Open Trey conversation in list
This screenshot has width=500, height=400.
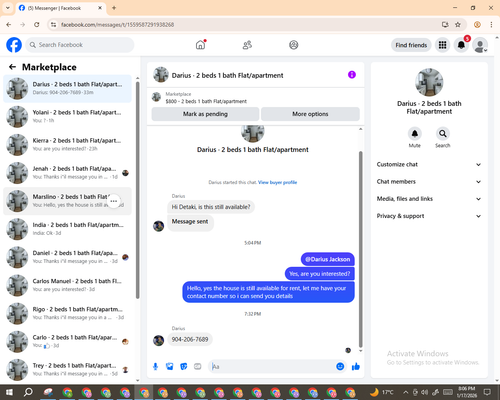point(67,369)
